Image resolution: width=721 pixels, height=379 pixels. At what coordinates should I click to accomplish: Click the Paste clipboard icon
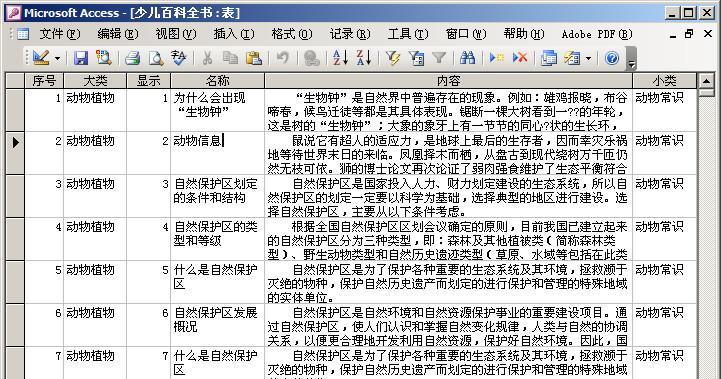(254, 58)
